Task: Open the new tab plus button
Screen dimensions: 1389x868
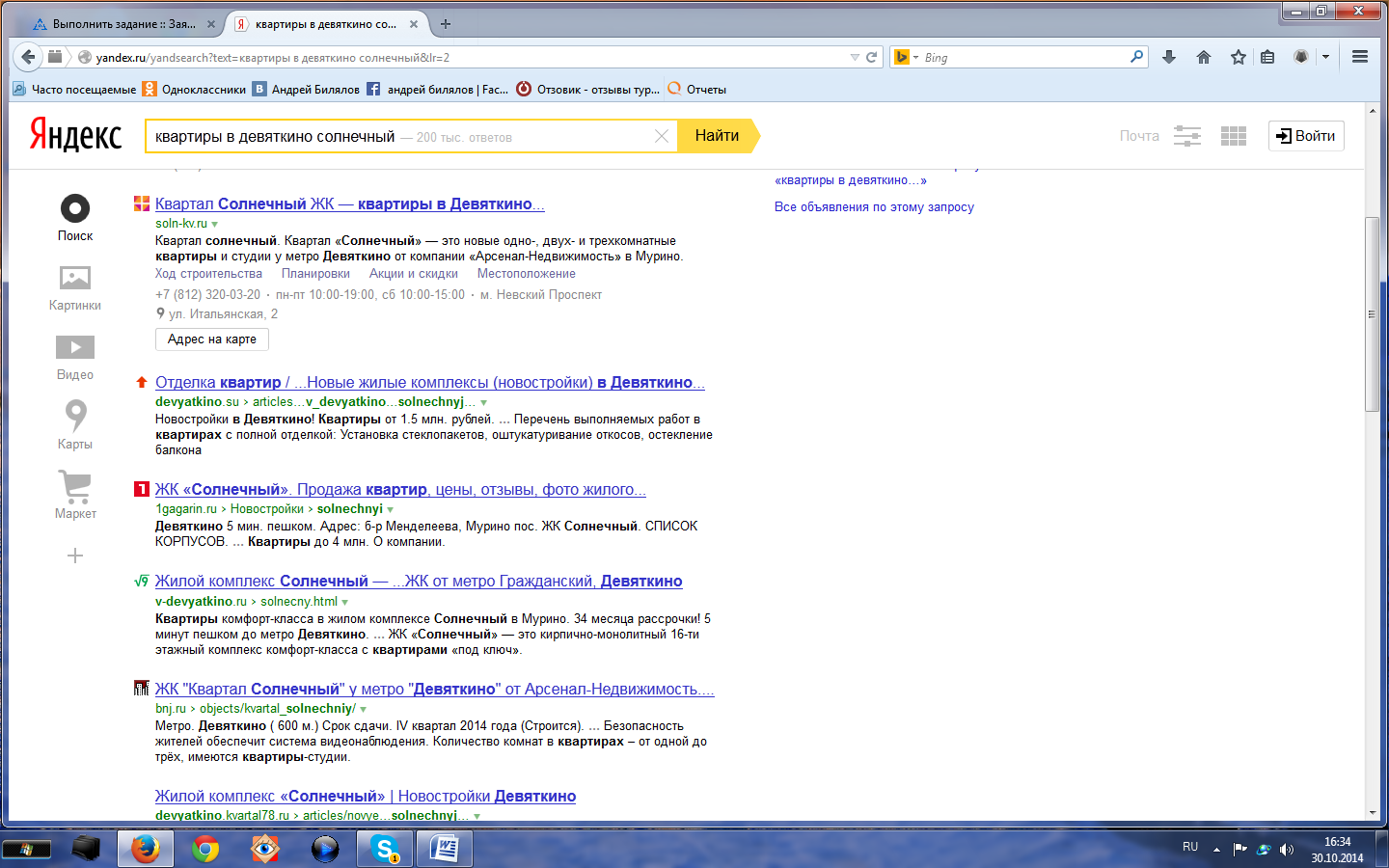Action: pos(446,24)
